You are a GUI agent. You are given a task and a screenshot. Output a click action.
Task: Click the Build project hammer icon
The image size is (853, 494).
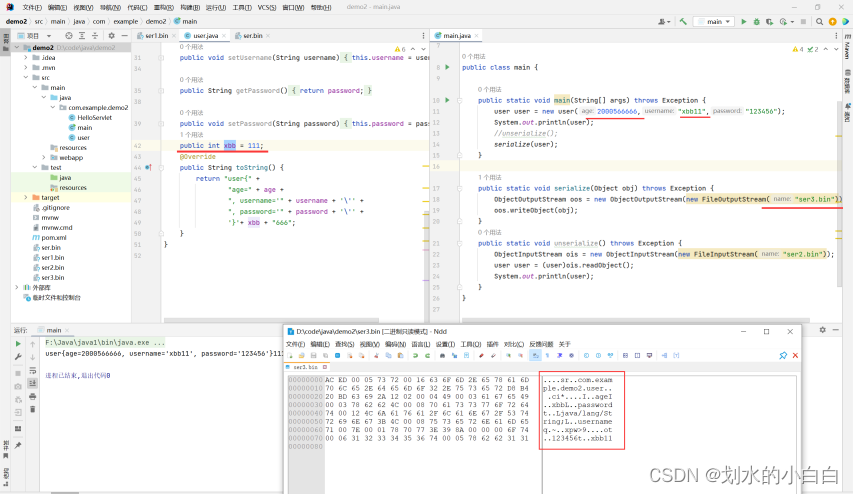683,21
